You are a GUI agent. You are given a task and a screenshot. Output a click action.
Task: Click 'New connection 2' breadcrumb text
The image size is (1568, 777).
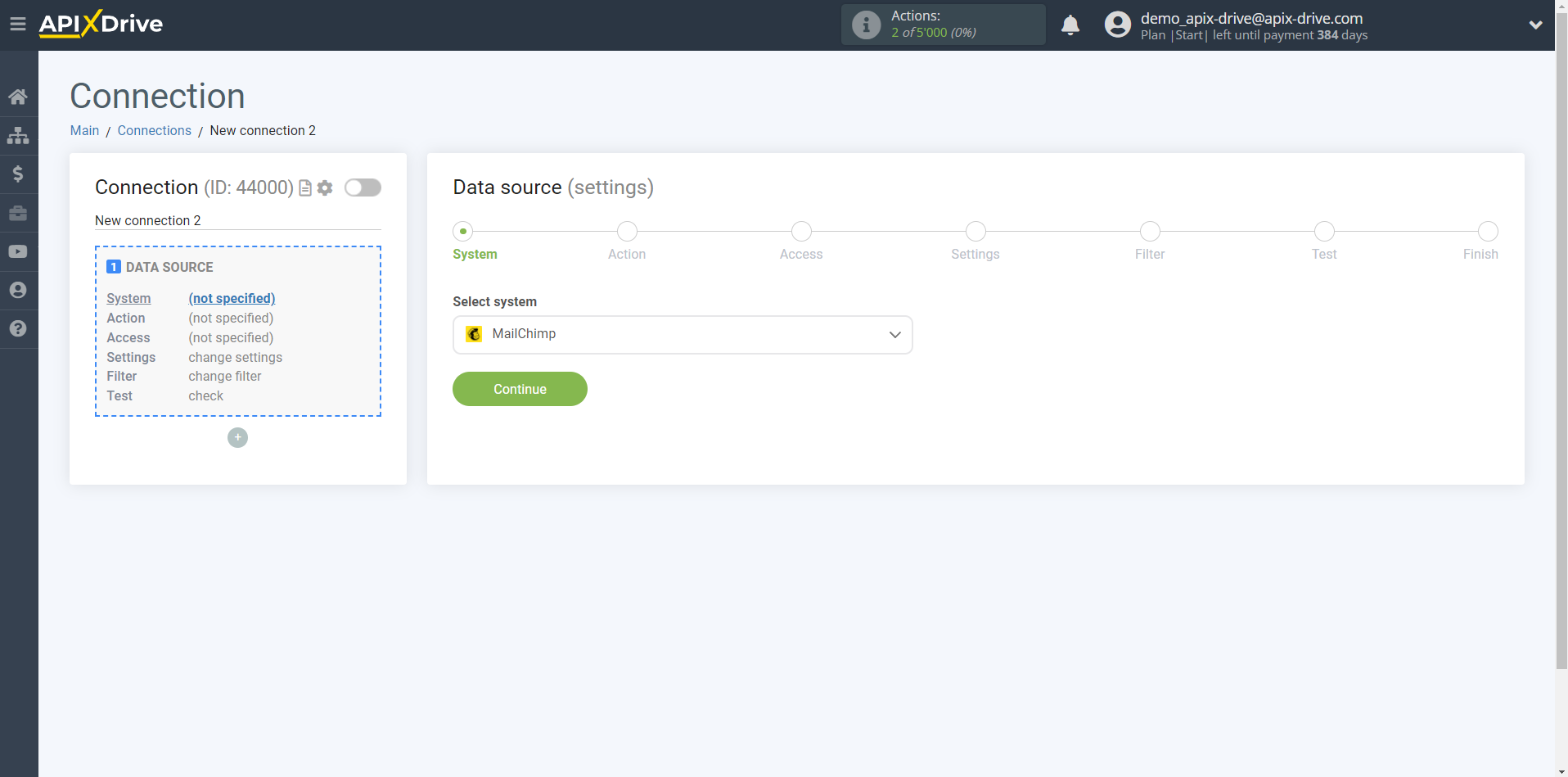click(263, 130)
